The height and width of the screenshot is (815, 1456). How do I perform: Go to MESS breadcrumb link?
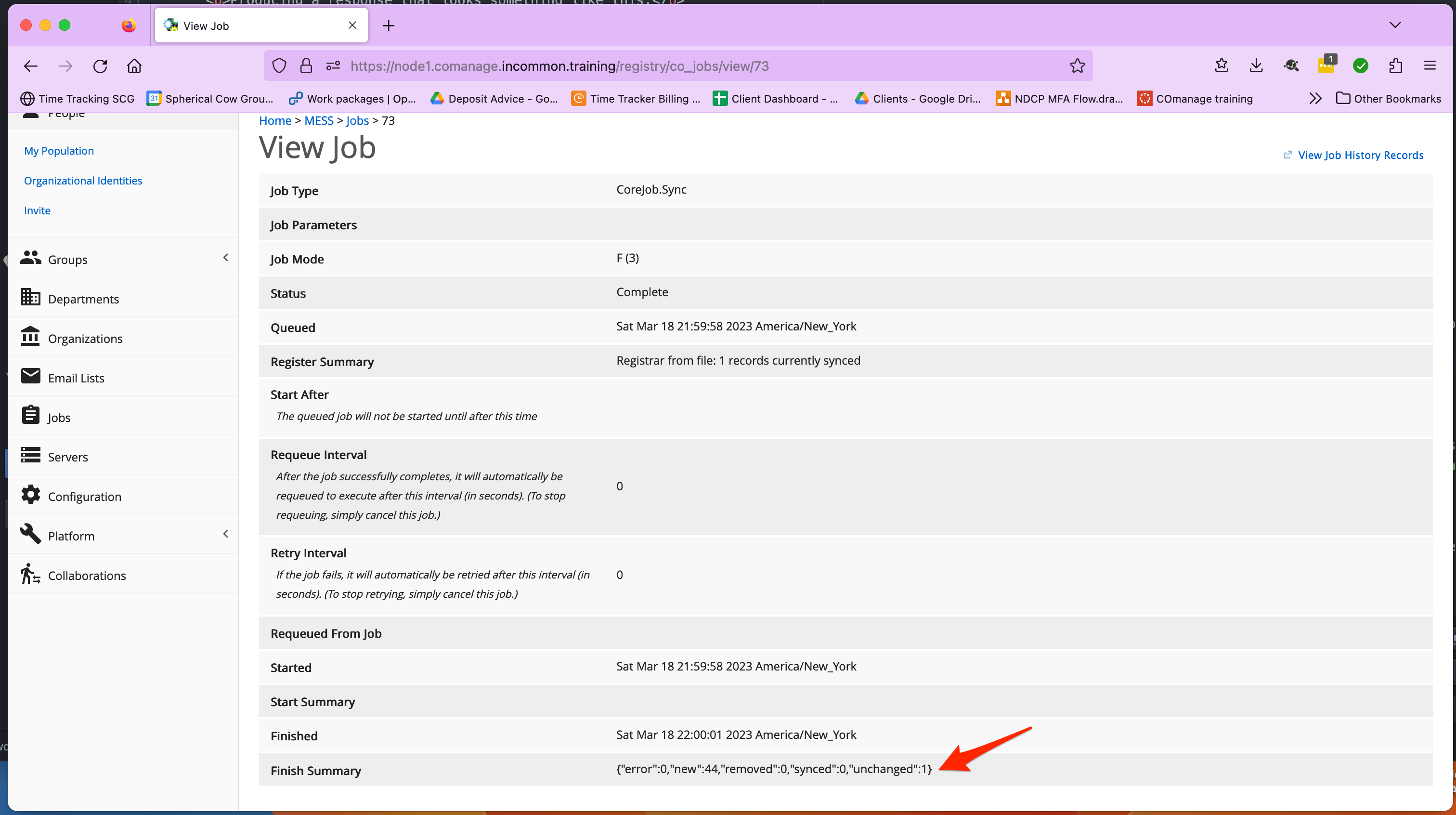(x=319, y=120)
